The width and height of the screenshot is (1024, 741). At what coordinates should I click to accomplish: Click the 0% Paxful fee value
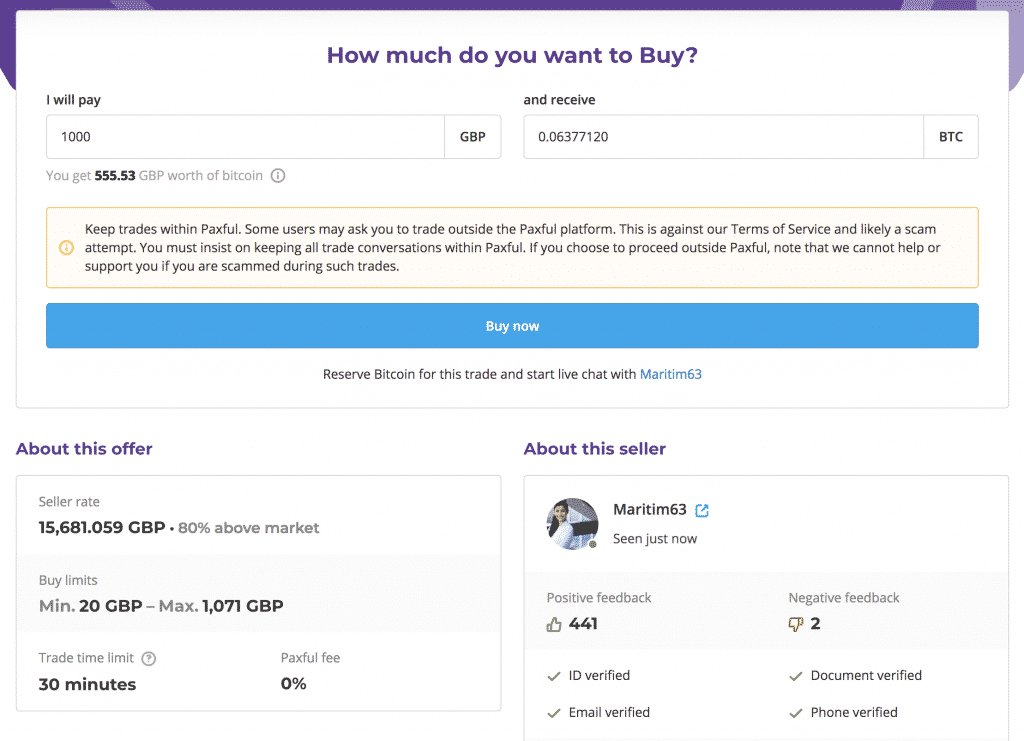click(294, 684)
